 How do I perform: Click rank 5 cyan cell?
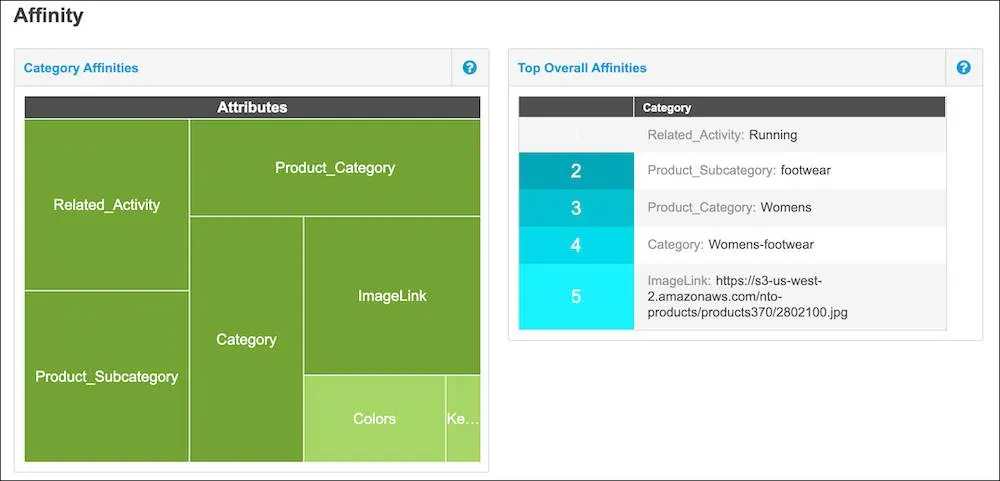point(577,297)
